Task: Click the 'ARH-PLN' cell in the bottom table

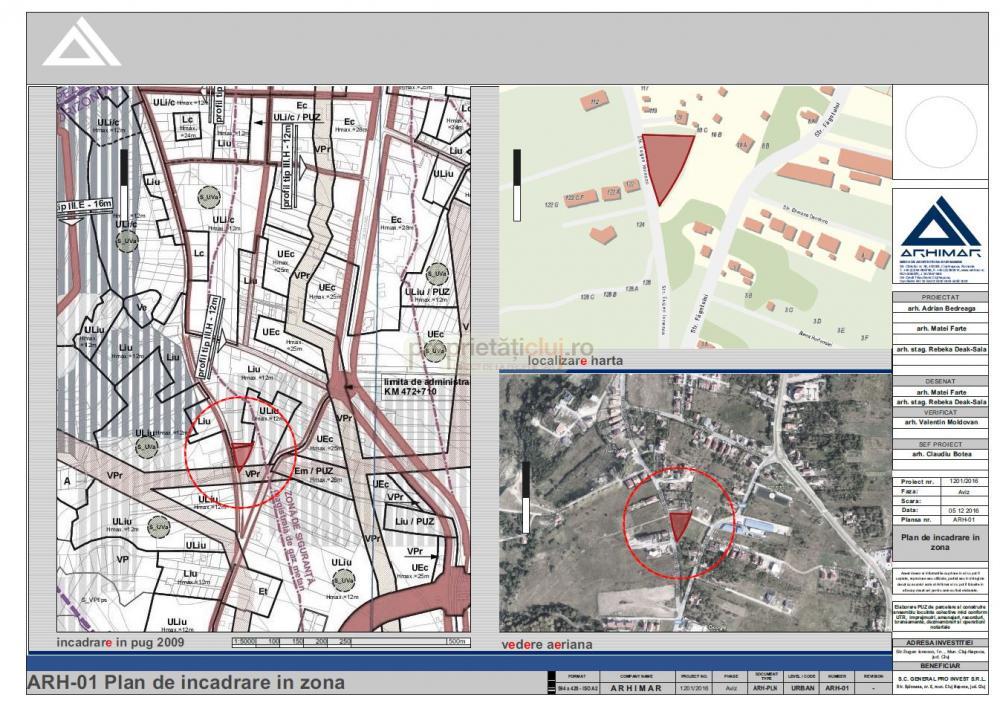Action: (x=765, y=688)
